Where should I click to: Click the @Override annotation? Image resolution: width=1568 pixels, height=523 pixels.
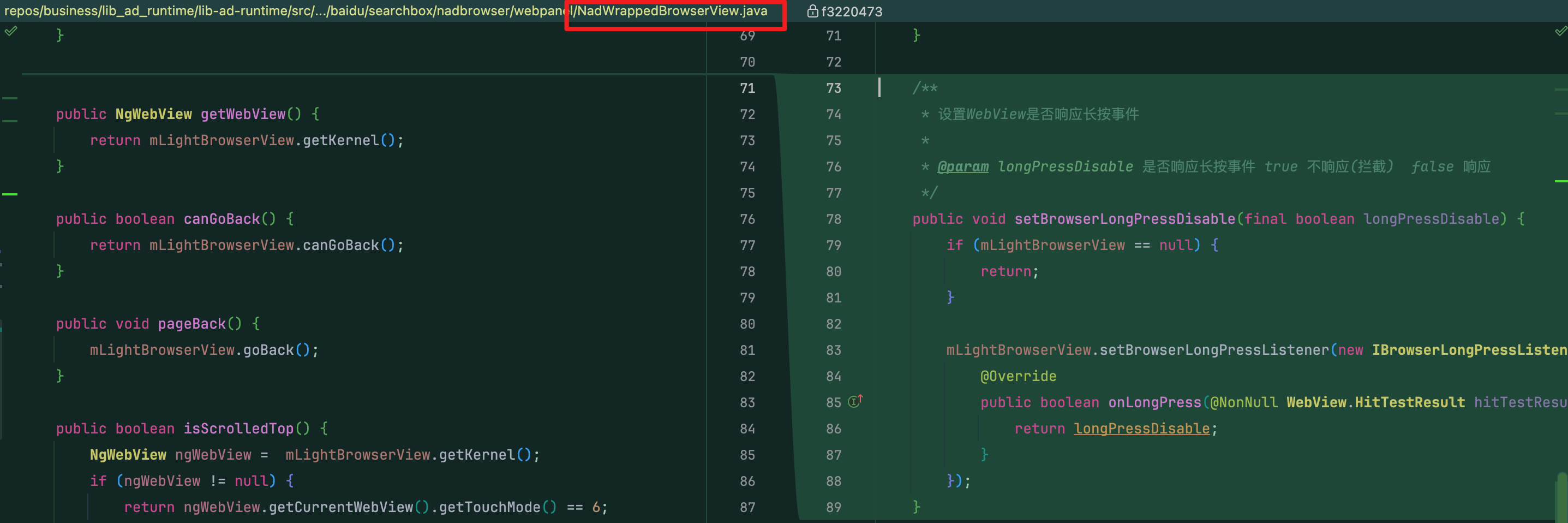coord(1018,376)
